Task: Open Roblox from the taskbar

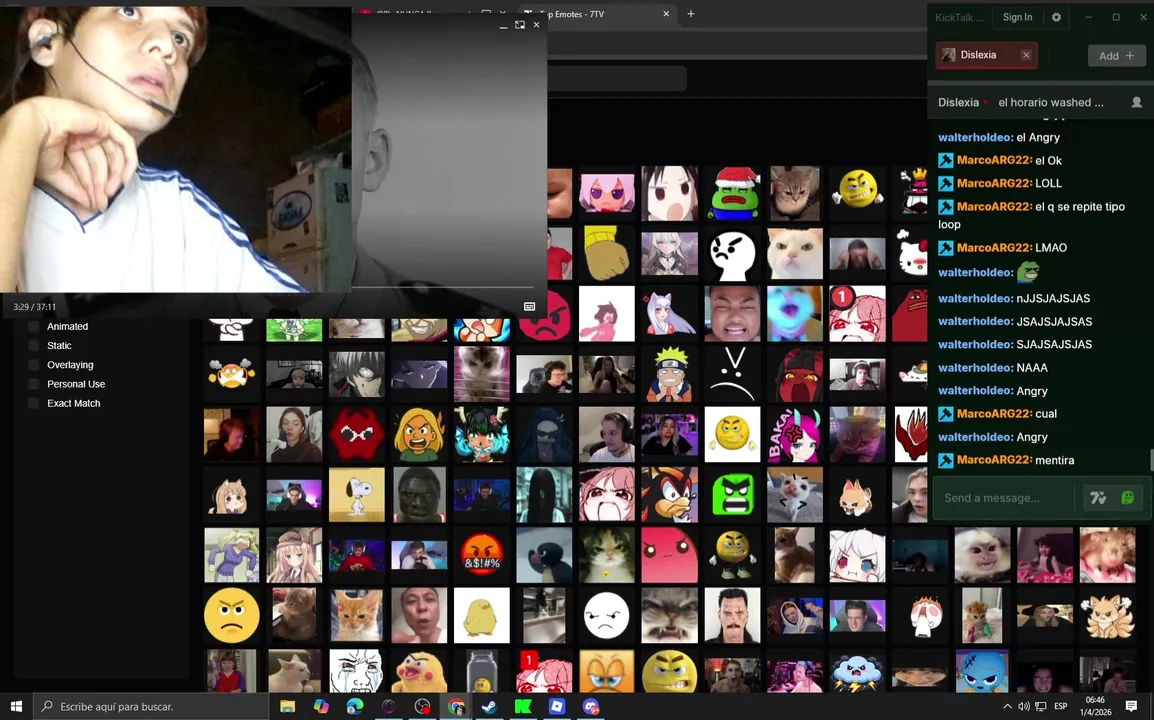Action: (557, 706)
